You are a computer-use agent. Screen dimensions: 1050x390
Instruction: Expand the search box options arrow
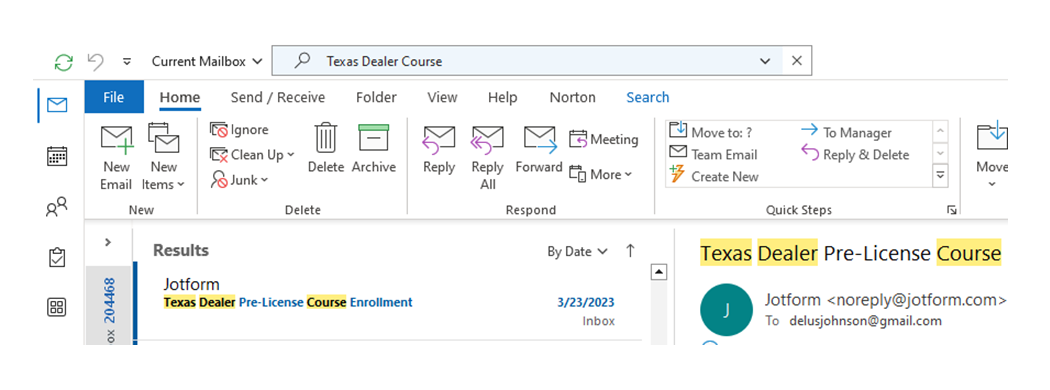[x=765, y=61]
